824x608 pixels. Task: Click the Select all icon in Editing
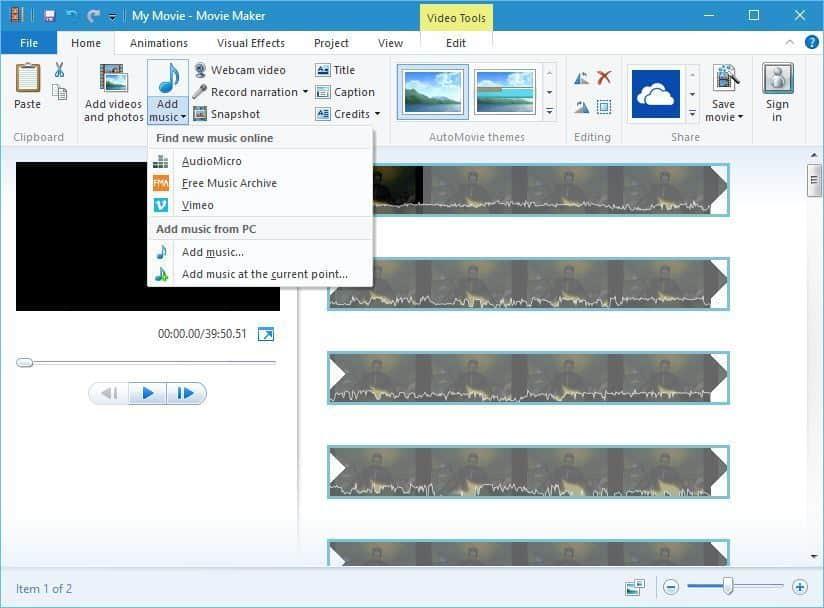click(x=604, y=107)
